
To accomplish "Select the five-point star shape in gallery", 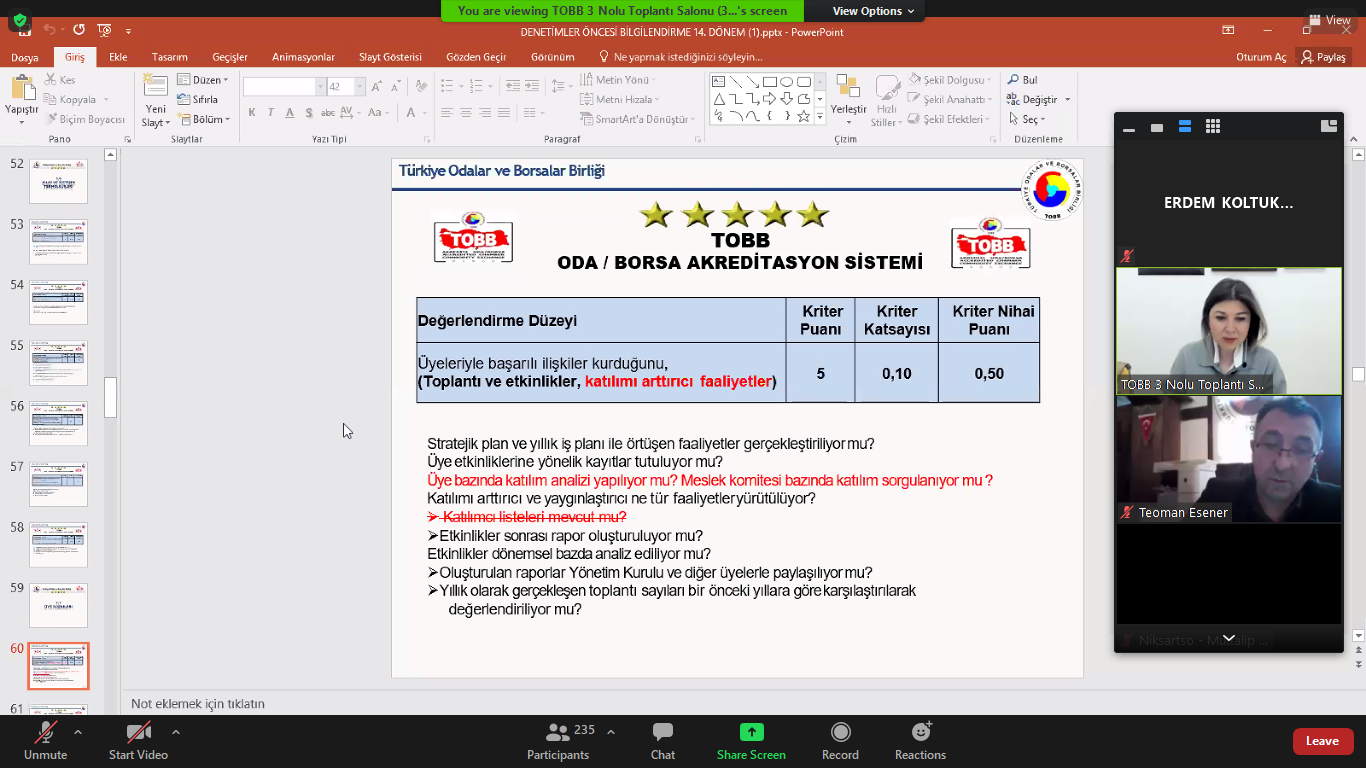I will click(x=803, y=116).
